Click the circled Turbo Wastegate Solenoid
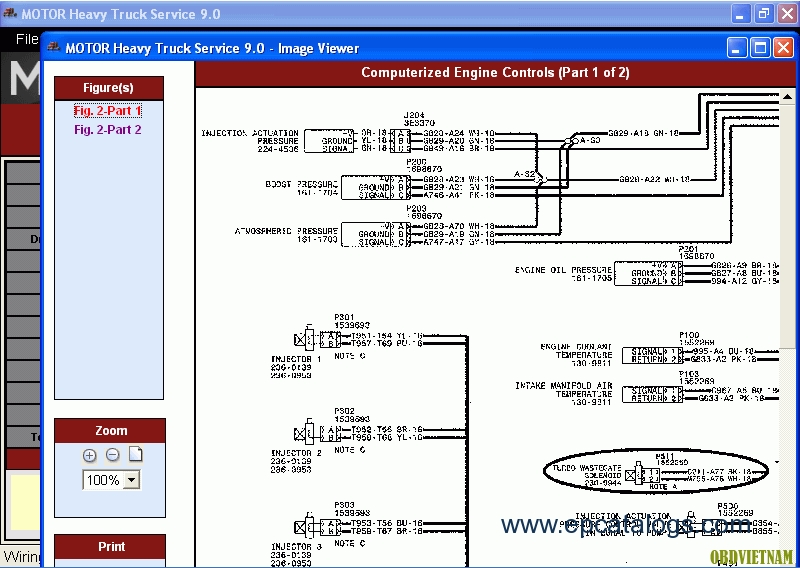The width and height of the screenshot is (800, 568). click(656, 471)
